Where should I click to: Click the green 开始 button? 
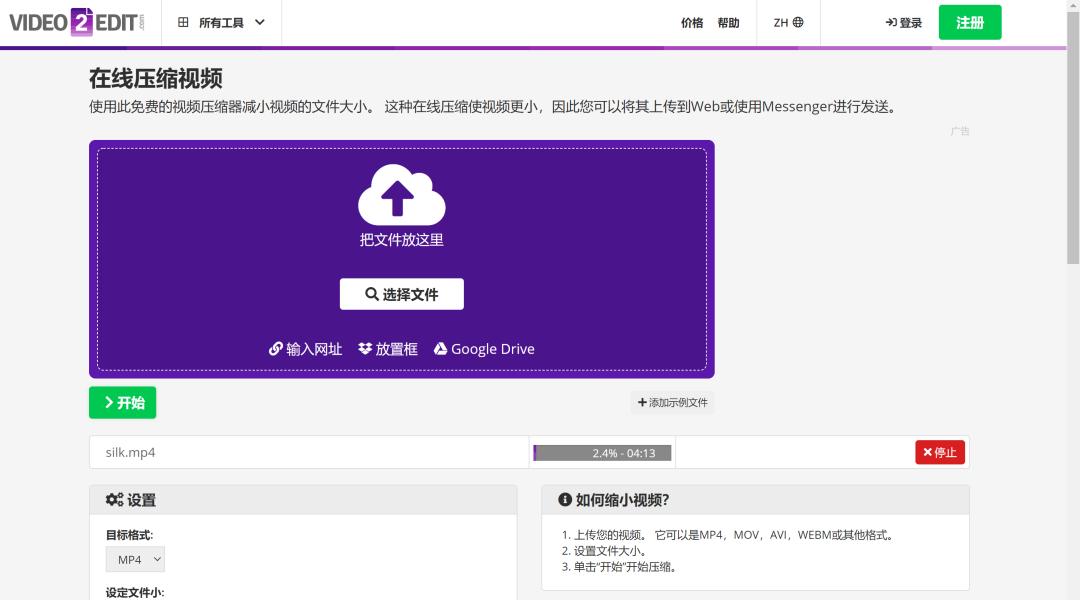pyautogui.click(x=121, y=402)
